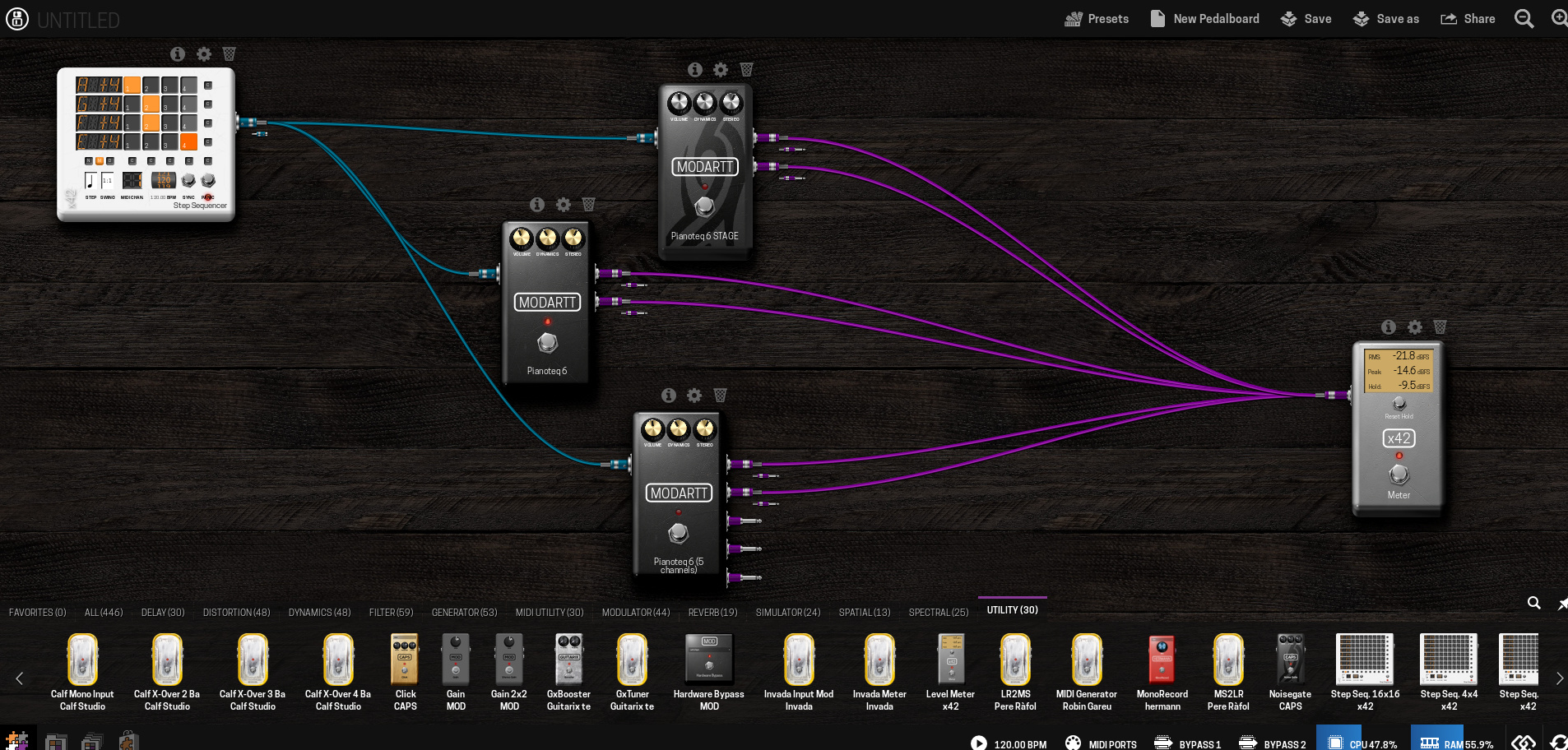Switch to the REVERB (19) category
This screenshot has height=750, width=1568.
point(712,613)
